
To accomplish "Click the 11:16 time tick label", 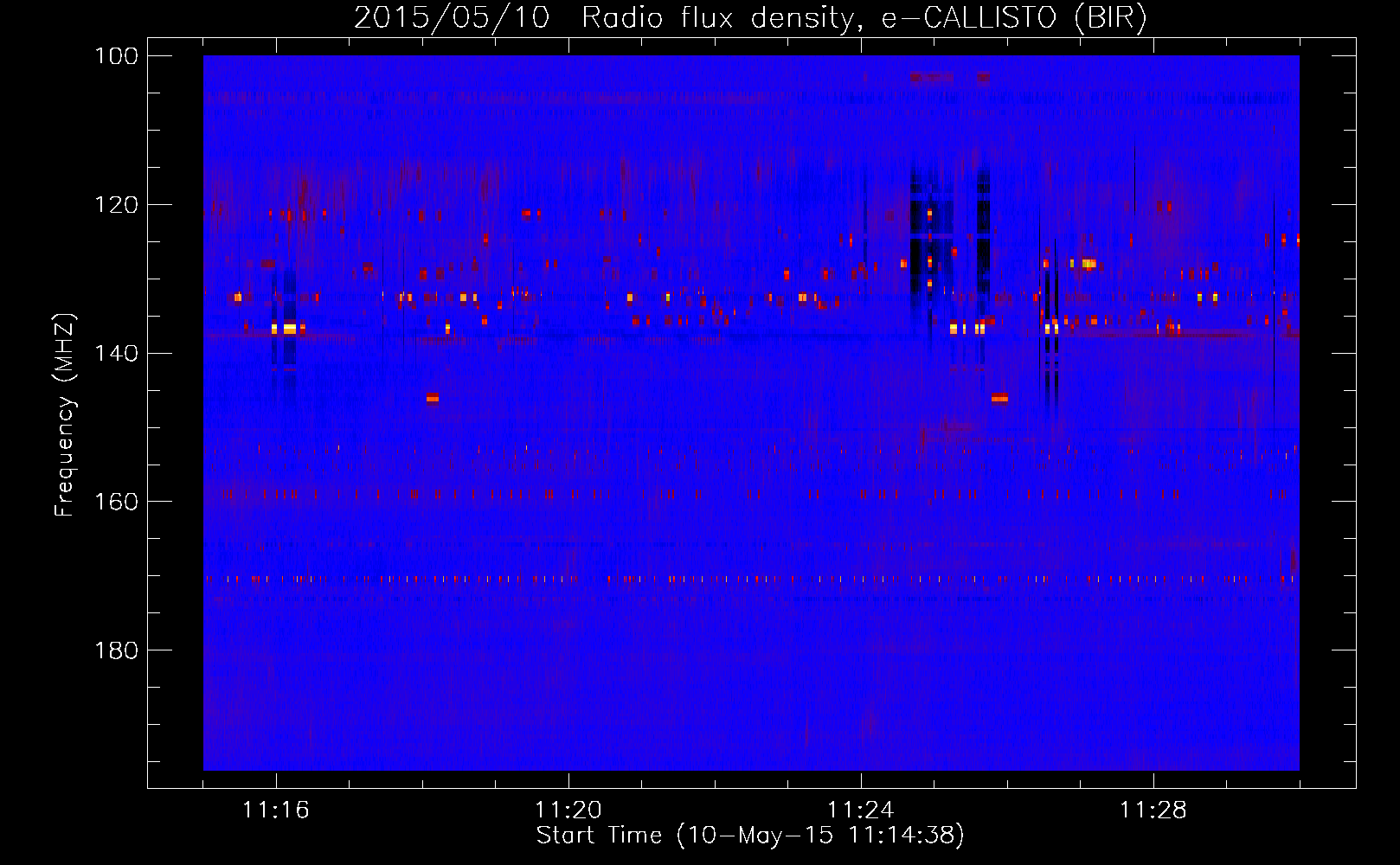I will point(276,811).
